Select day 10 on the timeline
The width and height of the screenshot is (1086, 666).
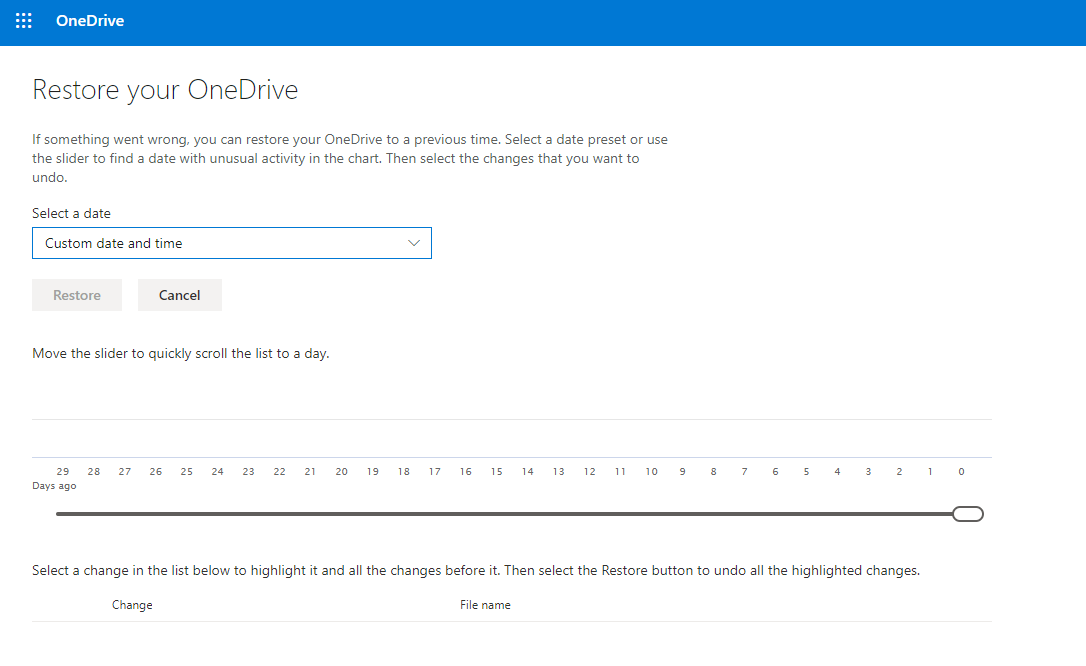(652, 472)
